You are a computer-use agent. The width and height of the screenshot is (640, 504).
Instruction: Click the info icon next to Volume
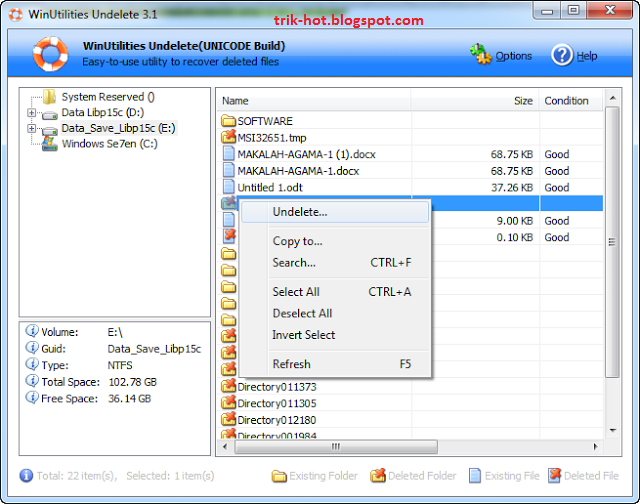(x=32, y=331)
